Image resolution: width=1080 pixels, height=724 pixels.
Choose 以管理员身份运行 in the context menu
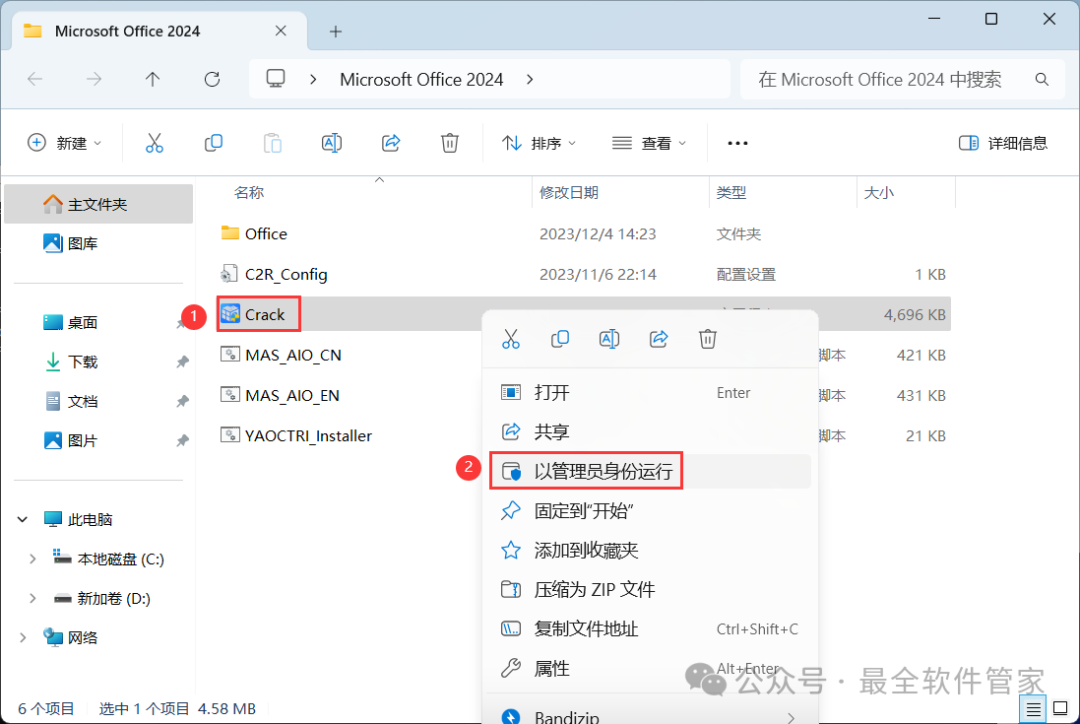(x=650, y=471)
